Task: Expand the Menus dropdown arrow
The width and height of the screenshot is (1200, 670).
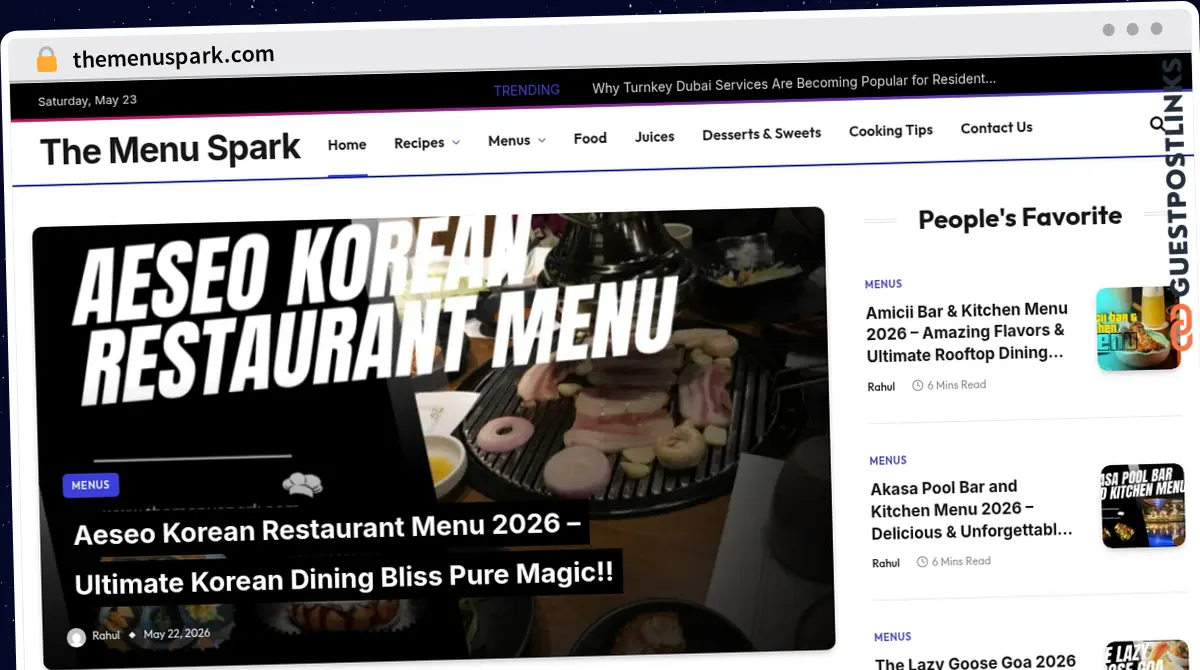Action: tap(542, 140)
